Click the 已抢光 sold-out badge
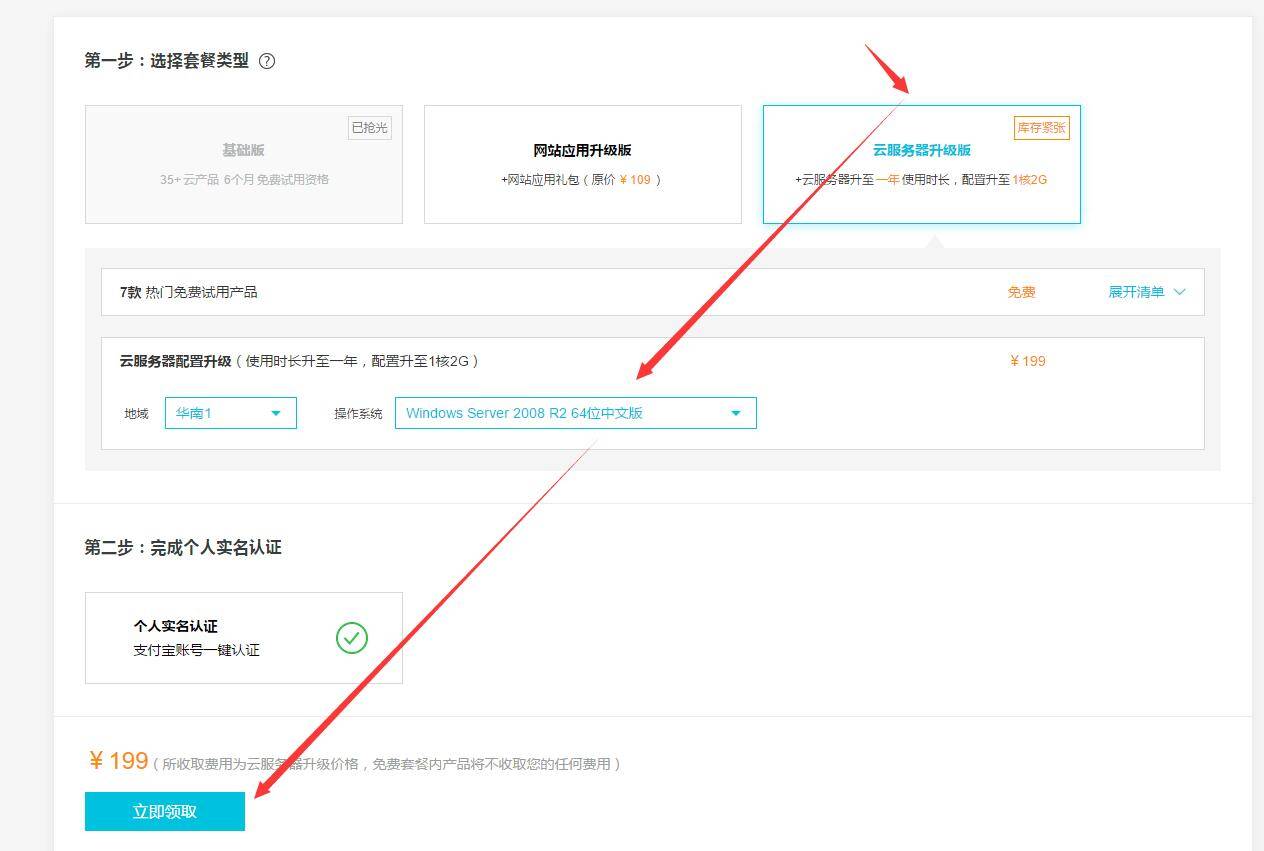This screenshot has width=1264, height=851. click(x=369, y=128)
